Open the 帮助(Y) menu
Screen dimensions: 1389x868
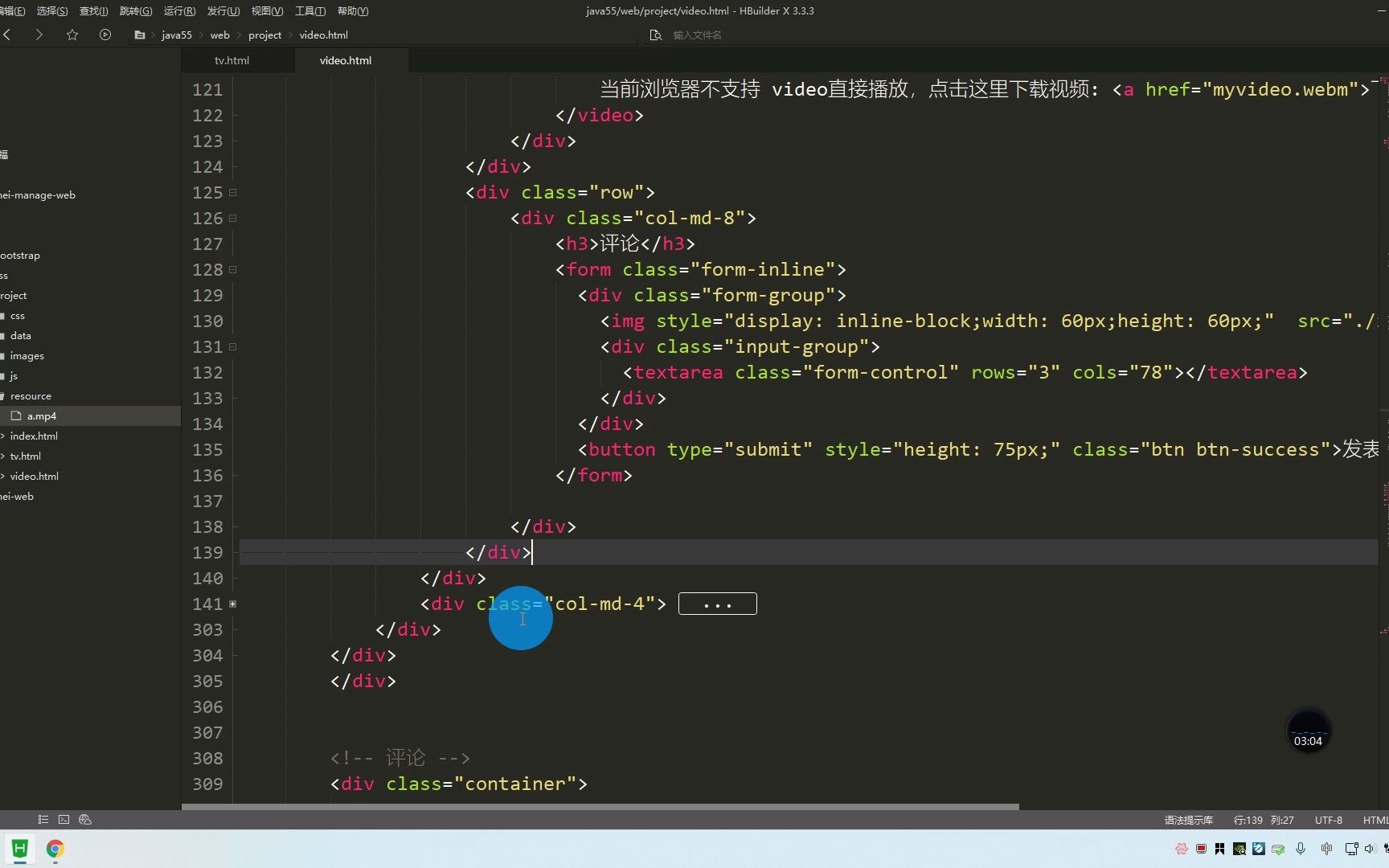353,10
